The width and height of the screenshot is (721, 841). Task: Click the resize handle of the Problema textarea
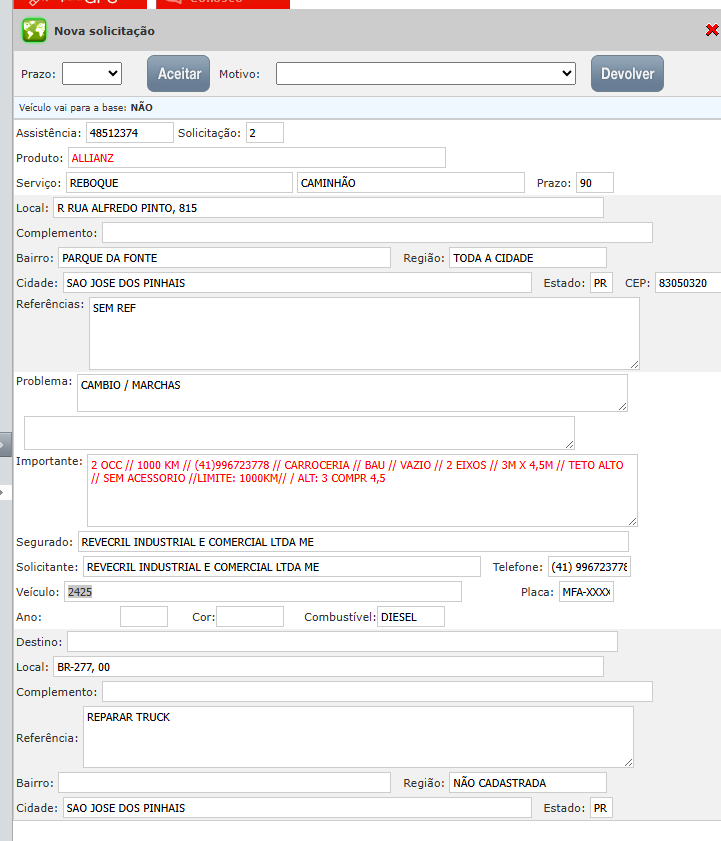[x=621, y=404]
